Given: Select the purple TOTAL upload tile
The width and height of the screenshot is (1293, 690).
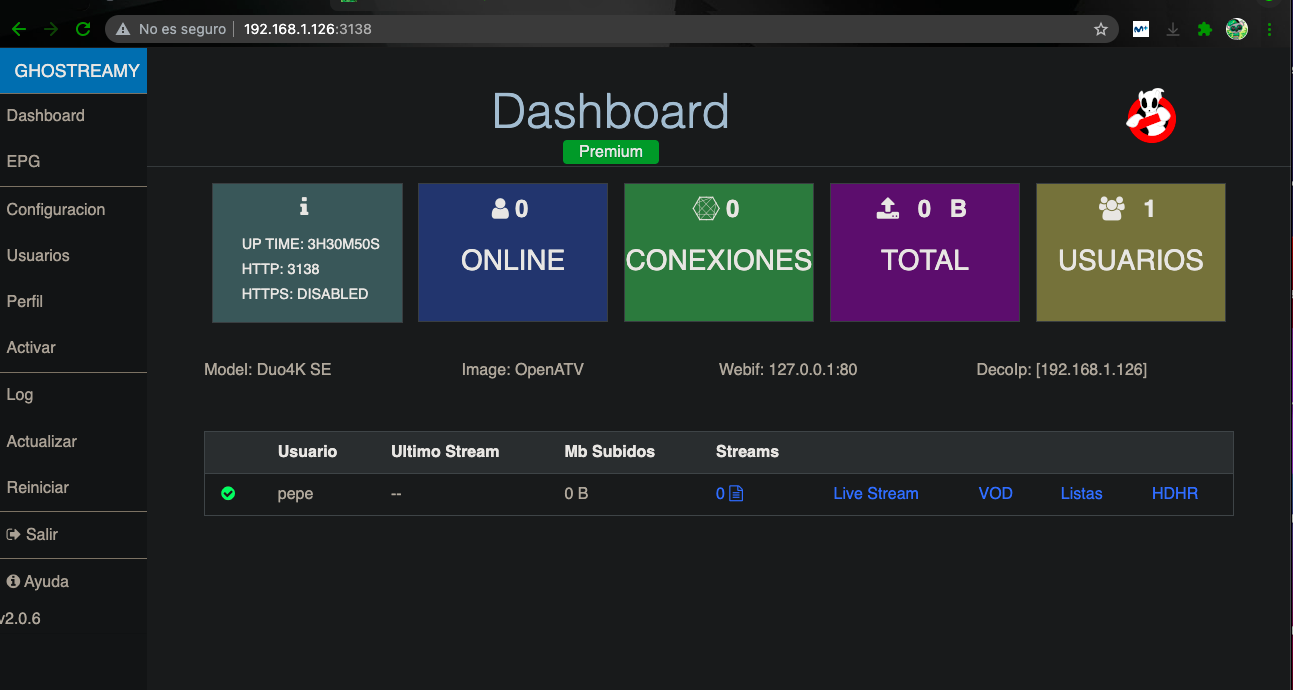Looking at the screenshot, I should coord(924,252).
